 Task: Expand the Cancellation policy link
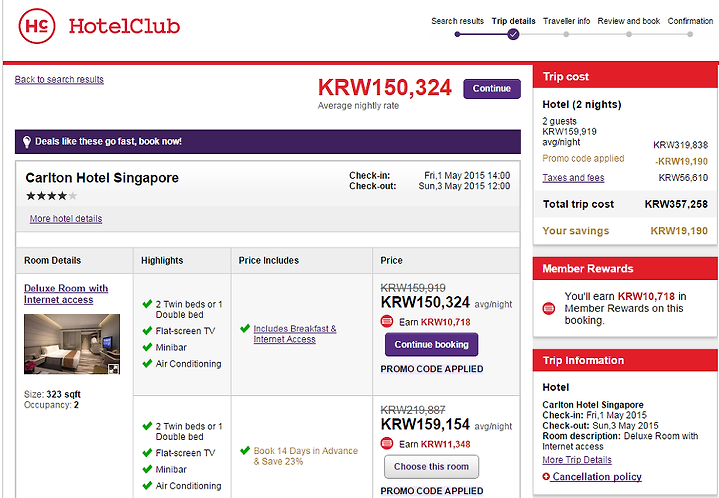pyautogui.click(x=597, y=477)
